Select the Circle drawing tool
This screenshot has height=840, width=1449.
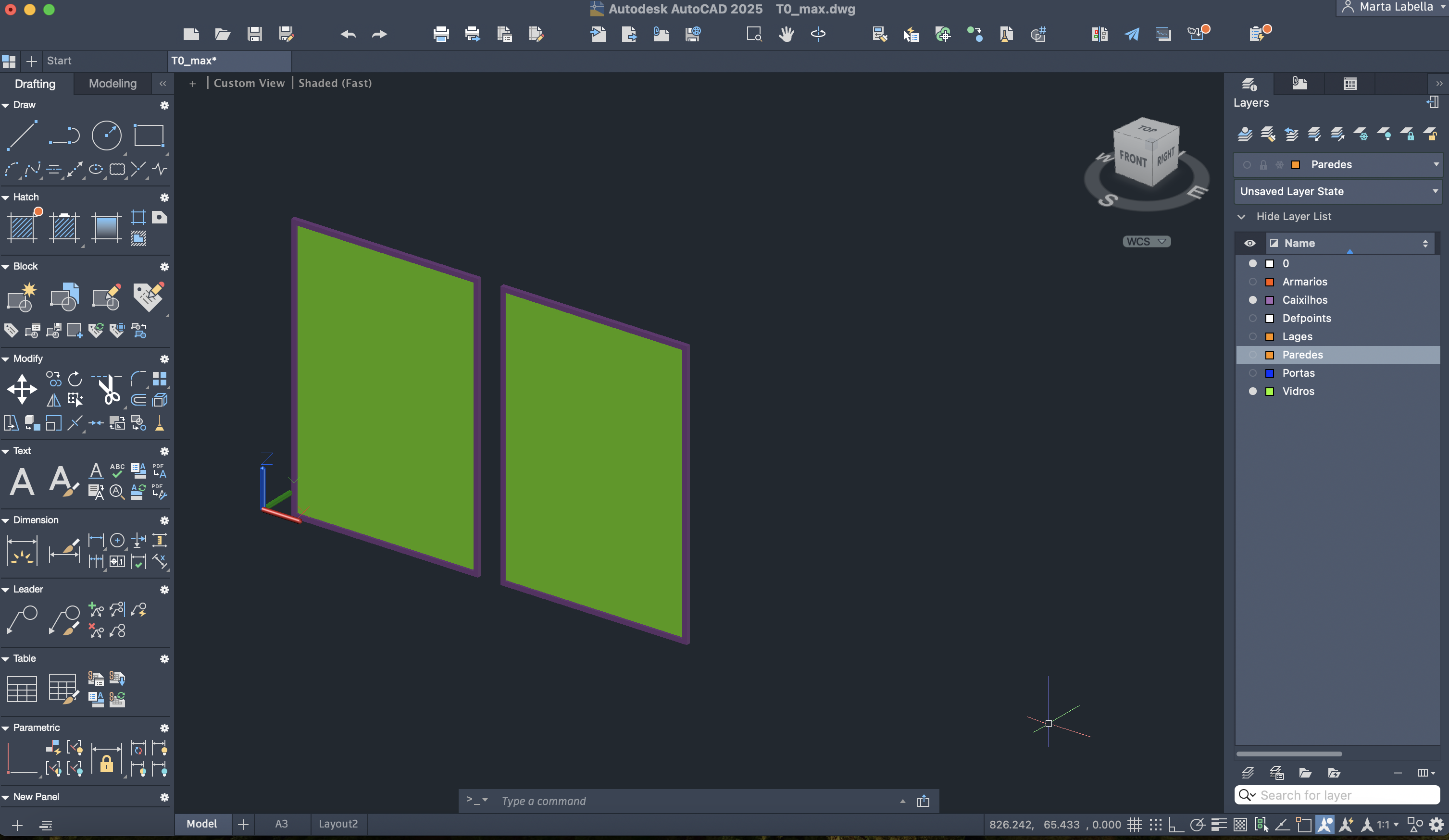click(x=106, y=136)
